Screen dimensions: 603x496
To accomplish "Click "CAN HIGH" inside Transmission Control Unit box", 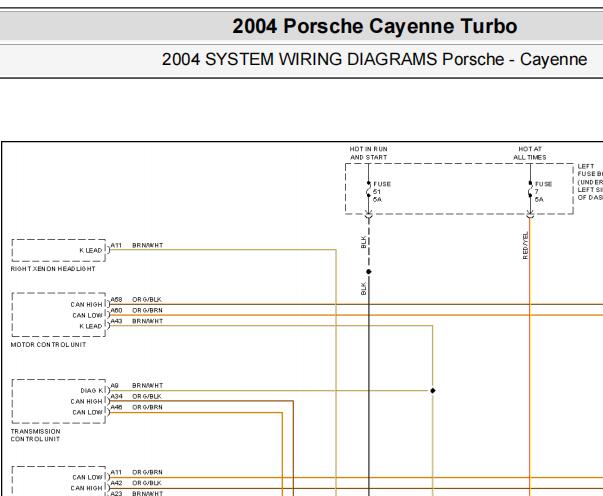I will point(87,401).
